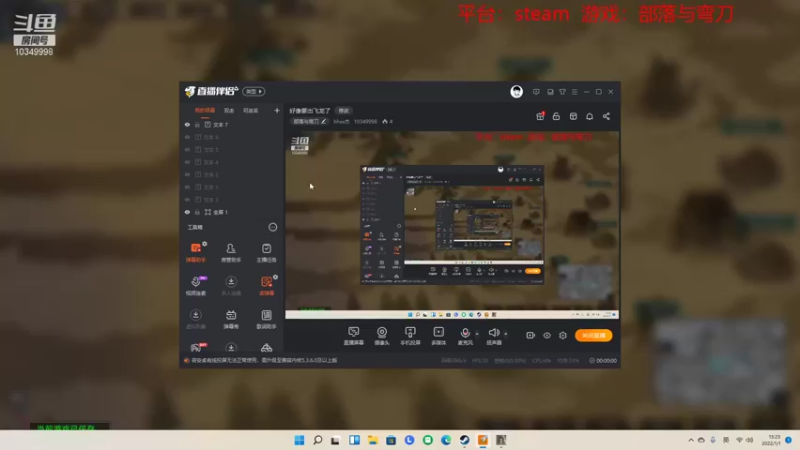Show the hidden 文本 2 layer
800x450 pixels.
click(x=187, y=174)
